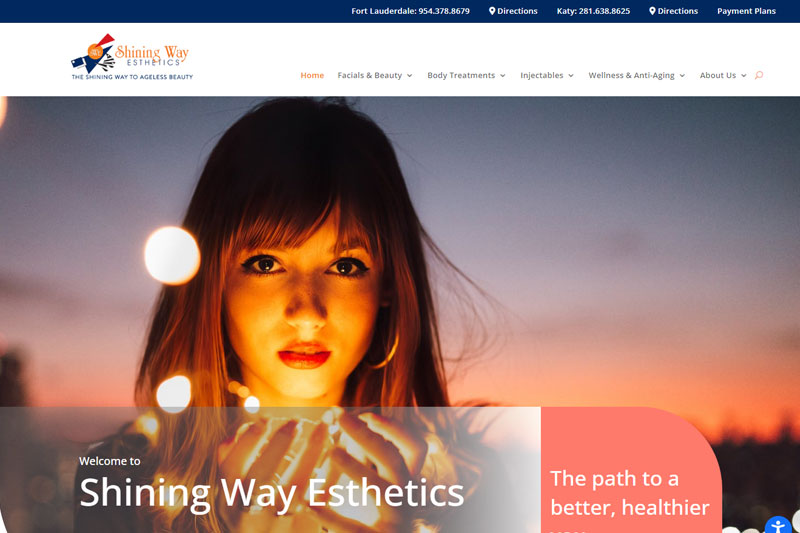The height and width of the screenshot is (533, 800).
Task: Expand the About Us chevron
Action: 743,75
